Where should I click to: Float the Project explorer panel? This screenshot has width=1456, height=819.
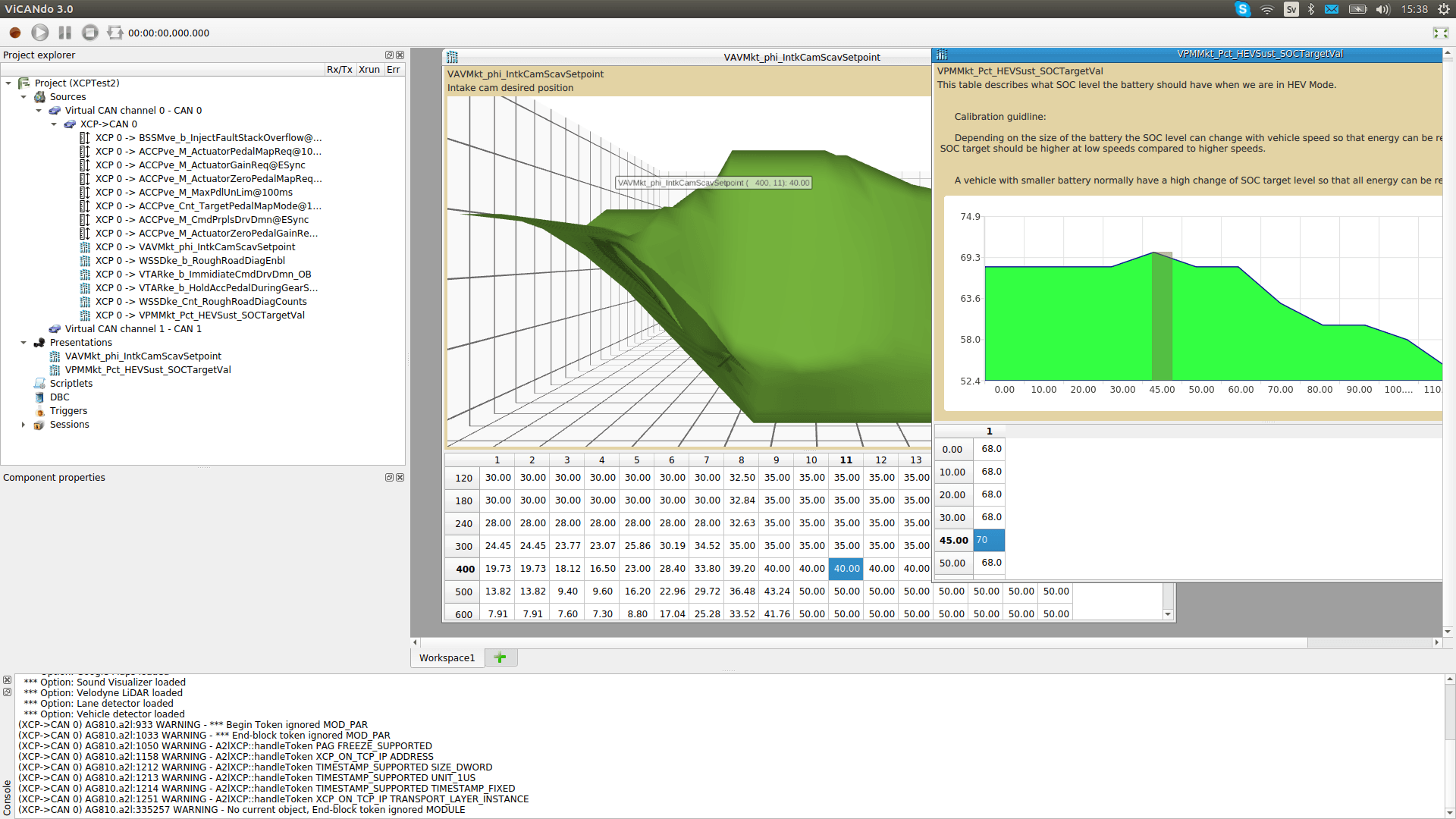pos(389,55)
